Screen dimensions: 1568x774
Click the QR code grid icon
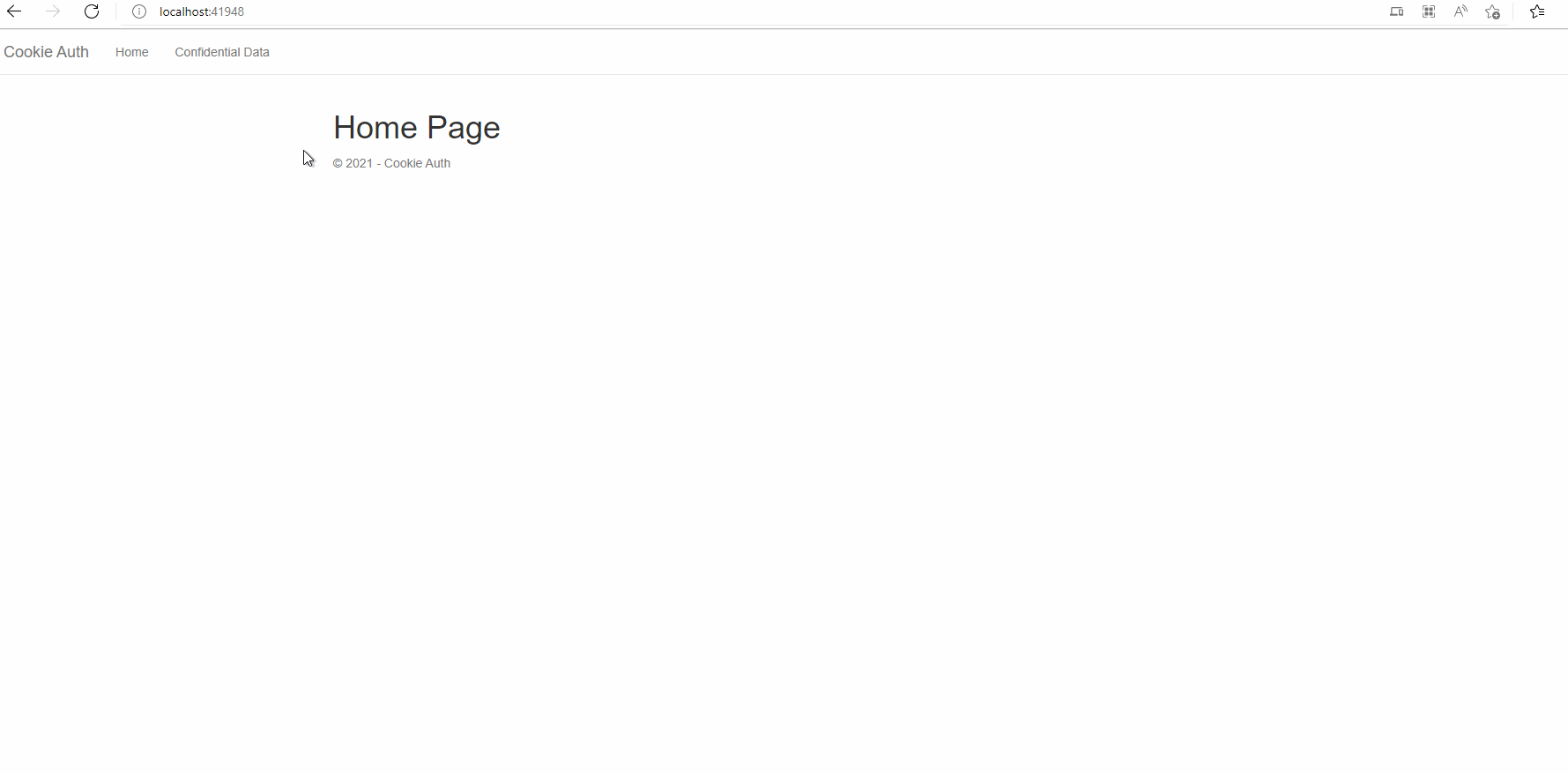coord(1429,11)
